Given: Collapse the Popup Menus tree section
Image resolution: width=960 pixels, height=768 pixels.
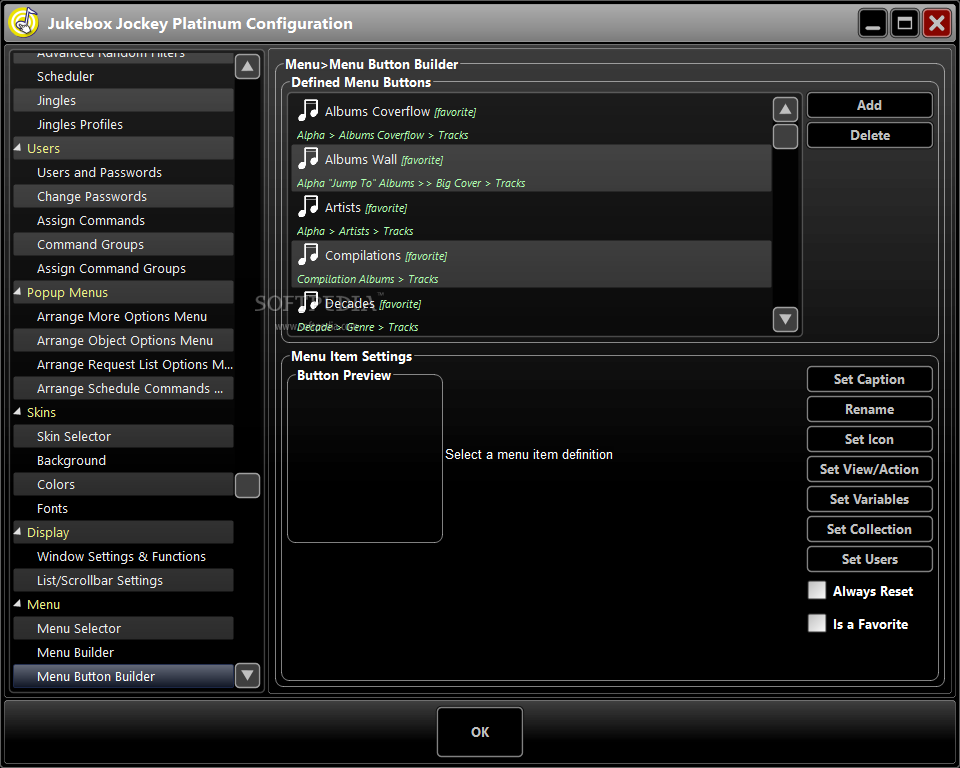Looking at the screenshot, I should (x=18, y=292).
